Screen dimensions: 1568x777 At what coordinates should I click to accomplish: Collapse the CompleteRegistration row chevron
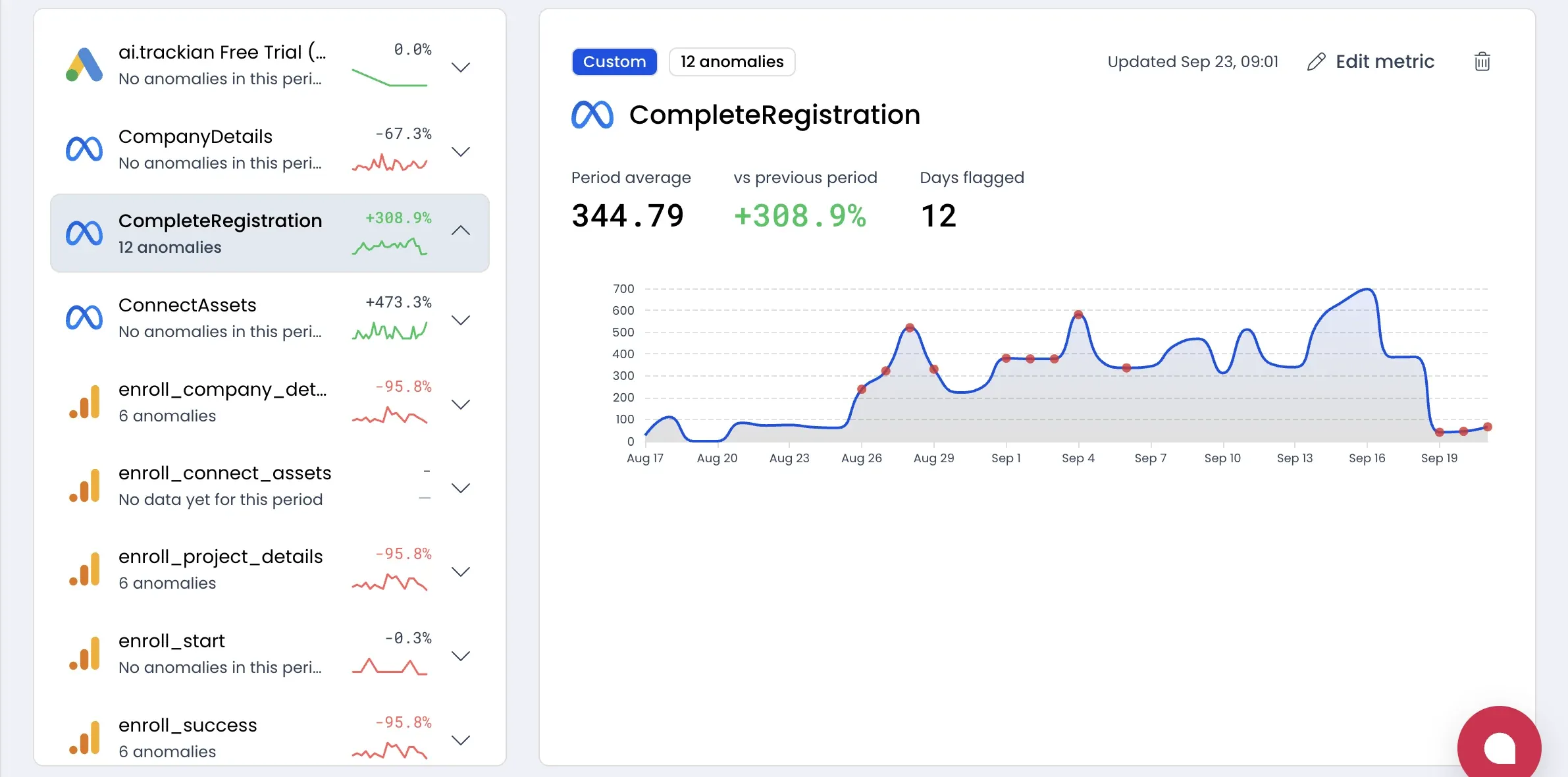pos(461,230)
